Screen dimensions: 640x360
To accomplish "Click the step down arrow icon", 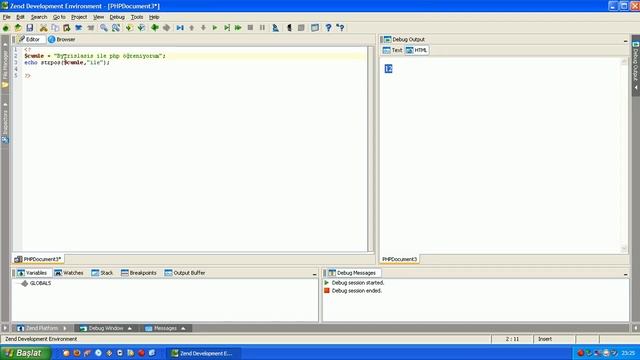I will (x=203, y=28).
